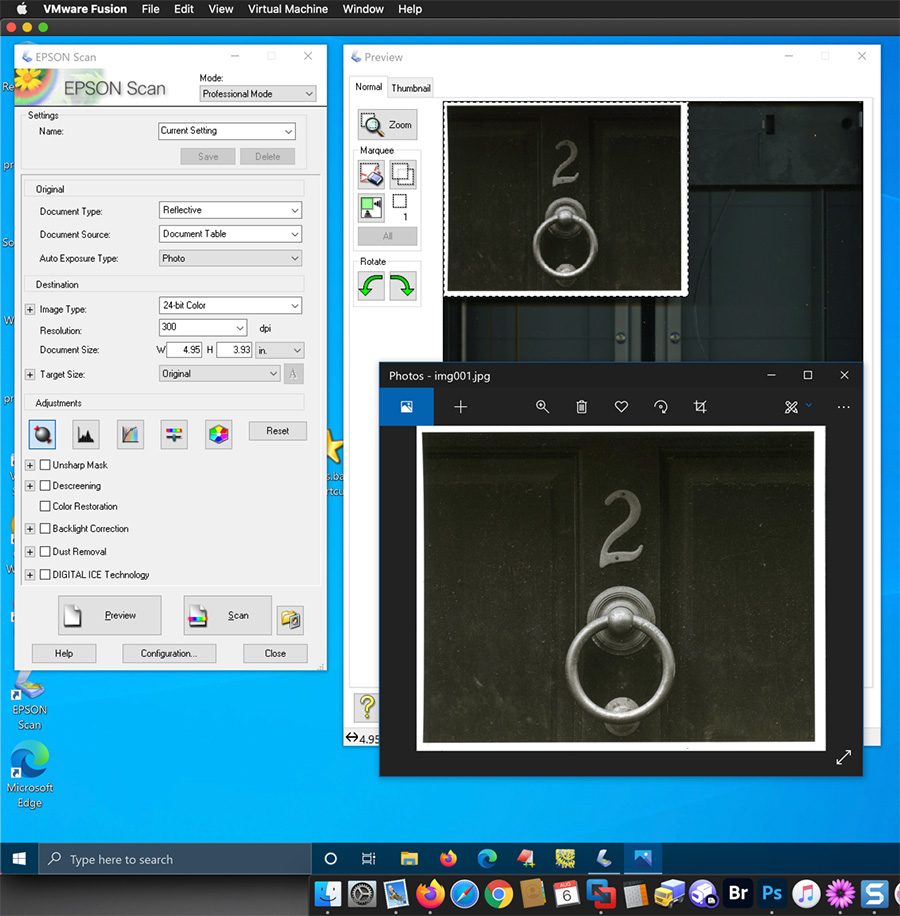Click the crop icon in Photos

[700, 407]
